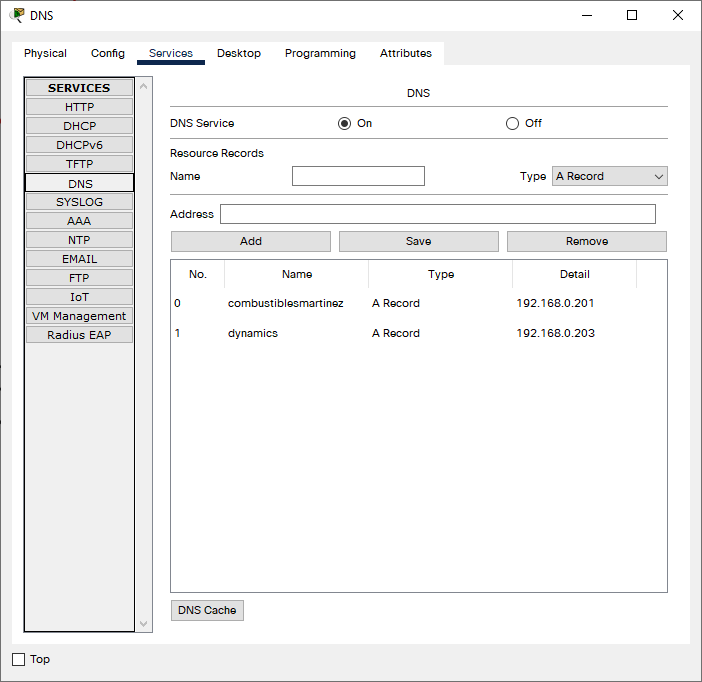Select the dynamics record name
This screenshot has height=682, width=702.
tap(253, 334)
